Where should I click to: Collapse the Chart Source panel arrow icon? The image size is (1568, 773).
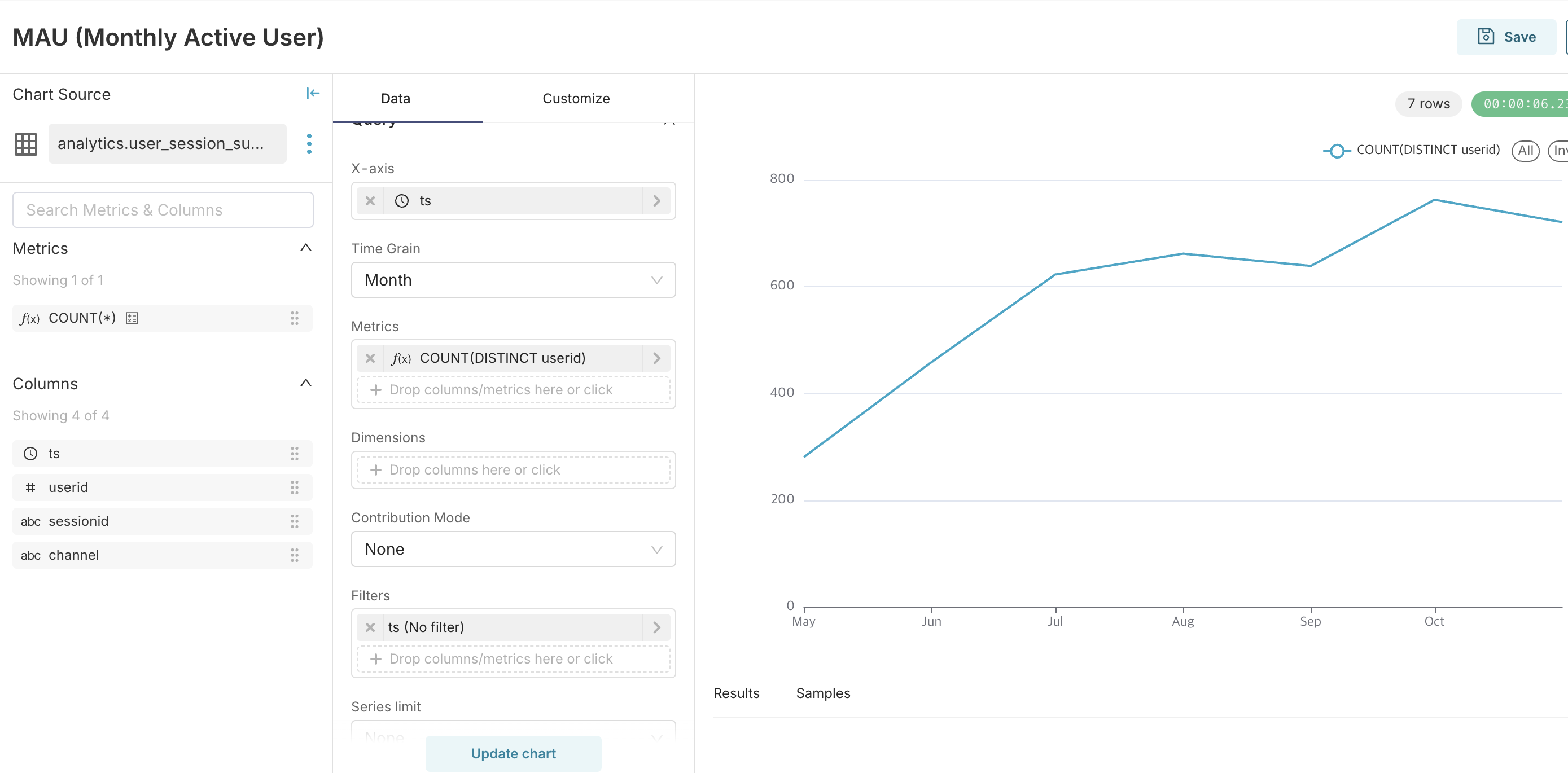pos(312,93)
